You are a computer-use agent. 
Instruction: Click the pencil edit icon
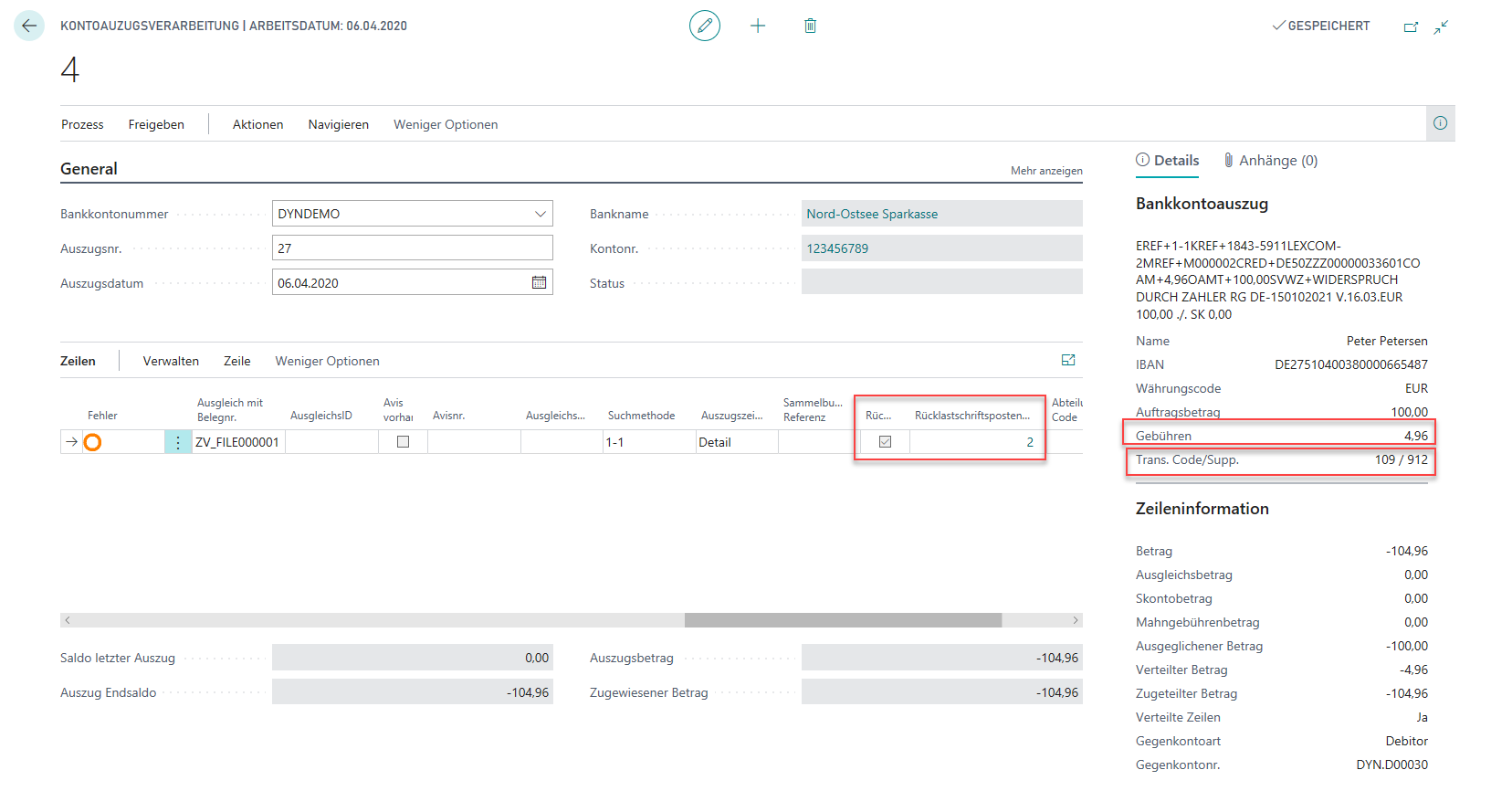pos(704,26)
